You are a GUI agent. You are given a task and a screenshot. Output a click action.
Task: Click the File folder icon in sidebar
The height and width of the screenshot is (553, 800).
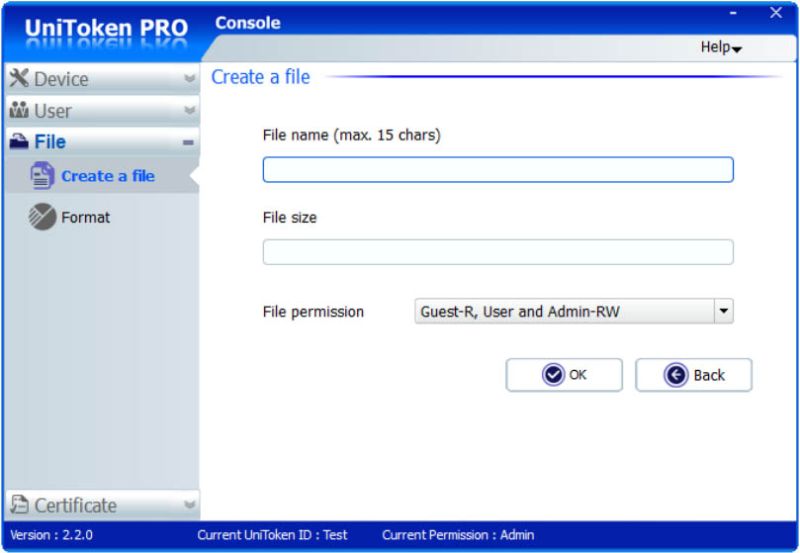pos(19,141)
